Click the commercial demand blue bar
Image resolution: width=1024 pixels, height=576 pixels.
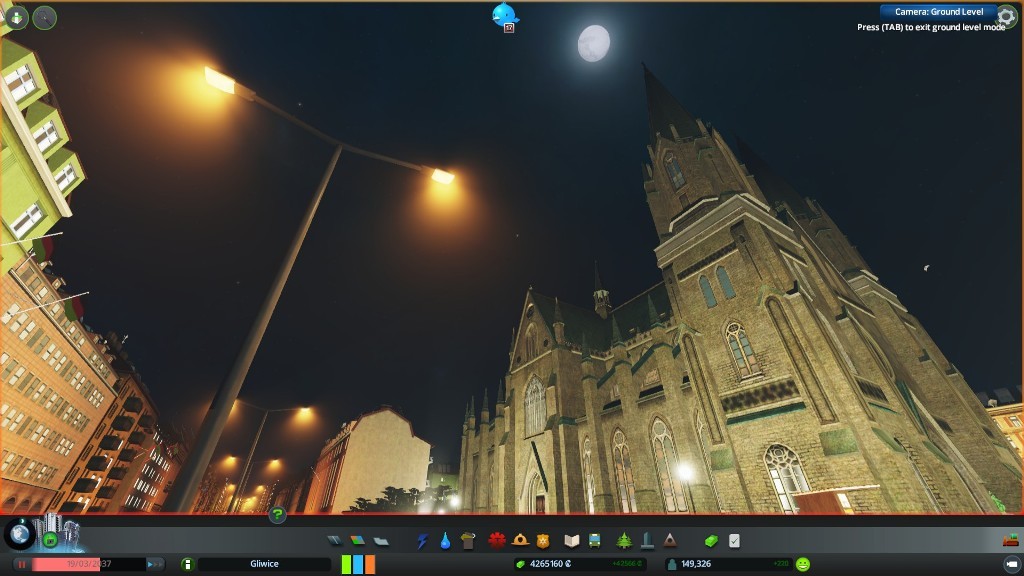(x=358, y=564)
